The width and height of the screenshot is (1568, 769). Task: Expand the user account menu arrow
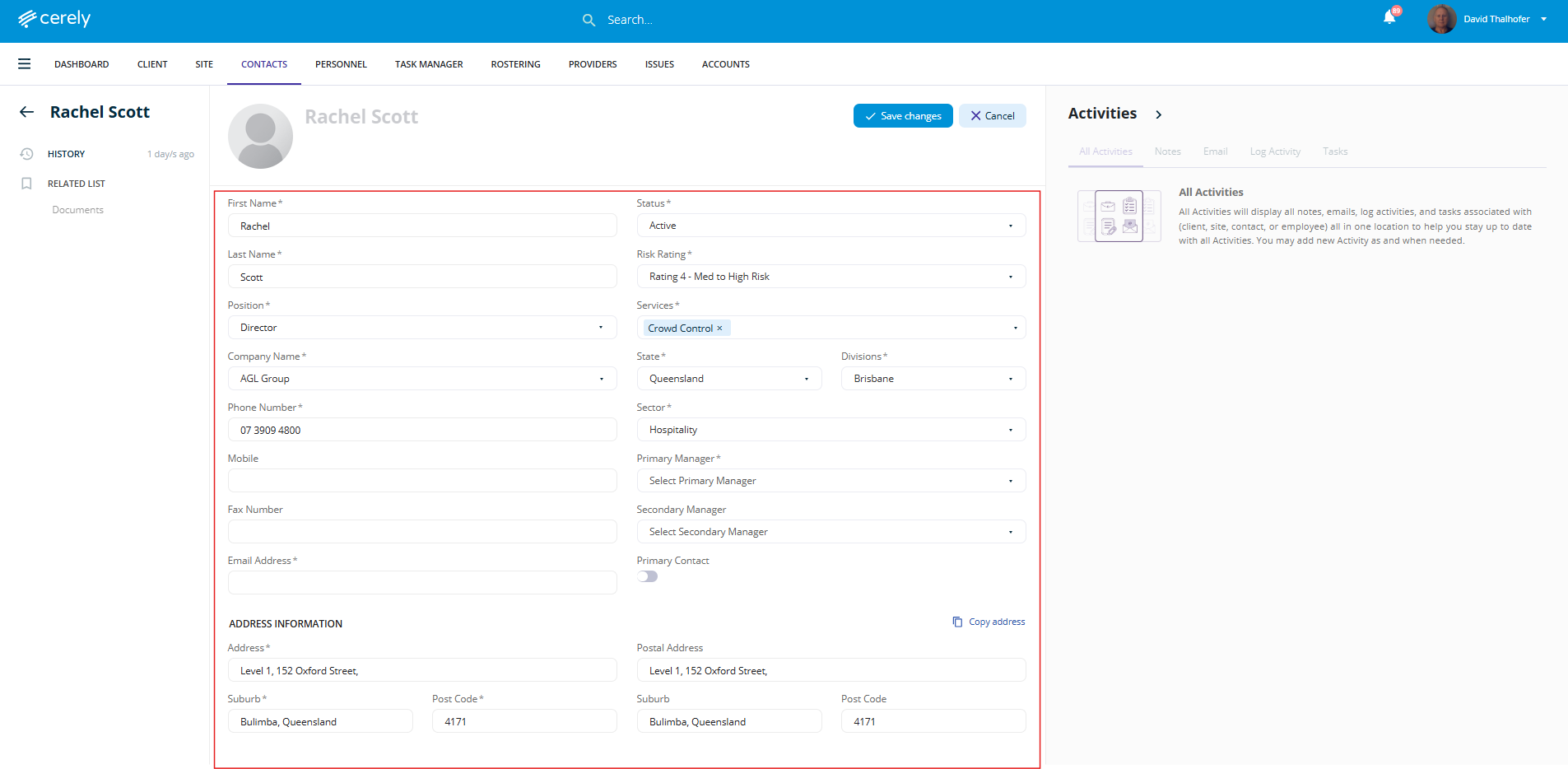(1544, 19)
